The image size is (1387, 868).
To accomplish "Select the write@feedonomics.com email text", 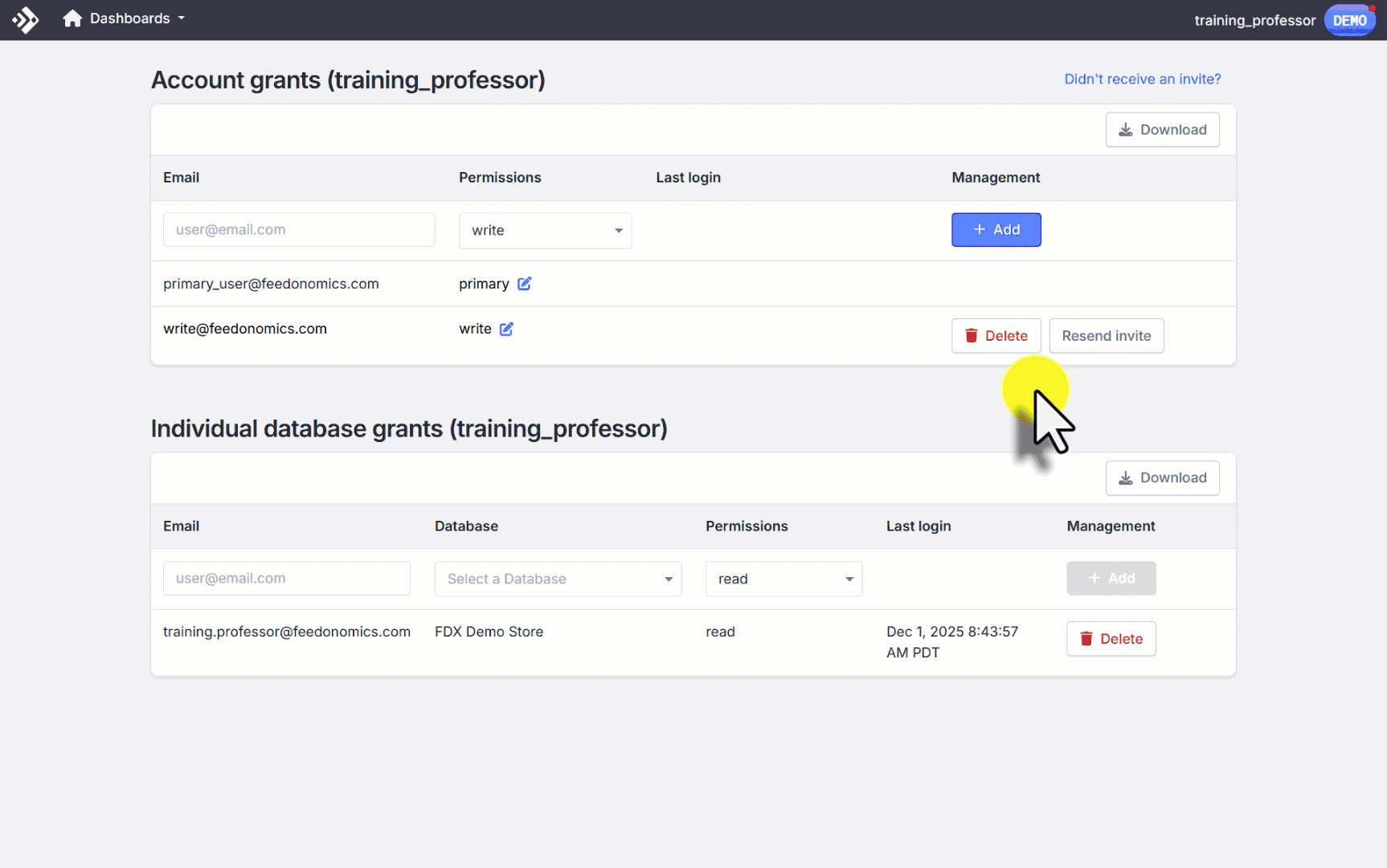I will pos(245,329).
